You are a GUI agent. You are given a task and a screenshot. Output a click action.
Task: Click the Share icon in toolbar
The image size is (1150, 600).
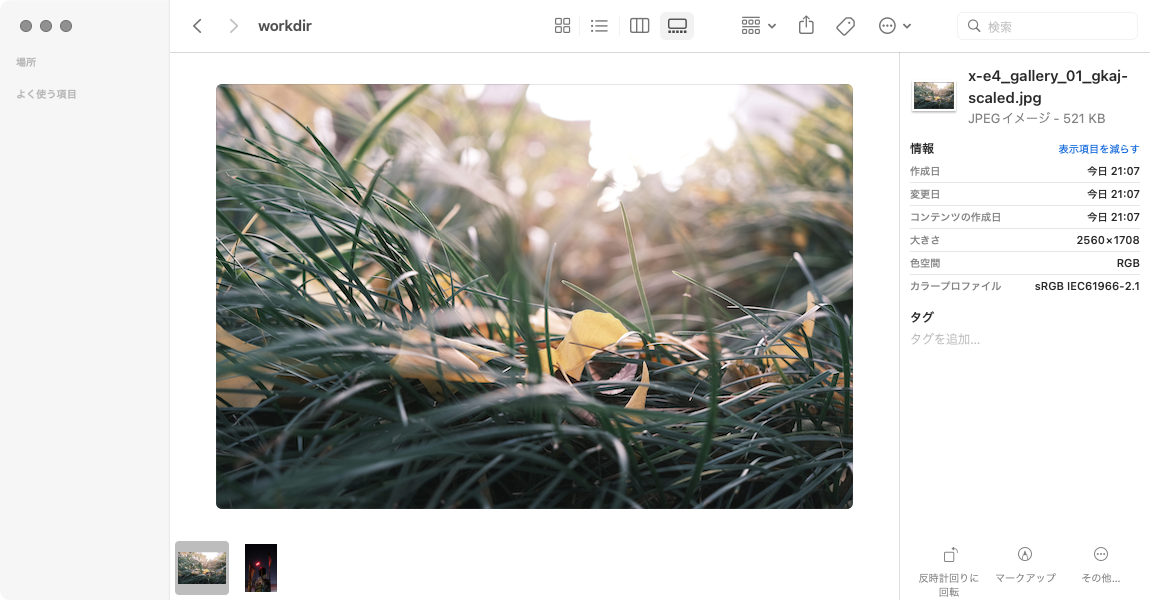(x=806, y=26)
